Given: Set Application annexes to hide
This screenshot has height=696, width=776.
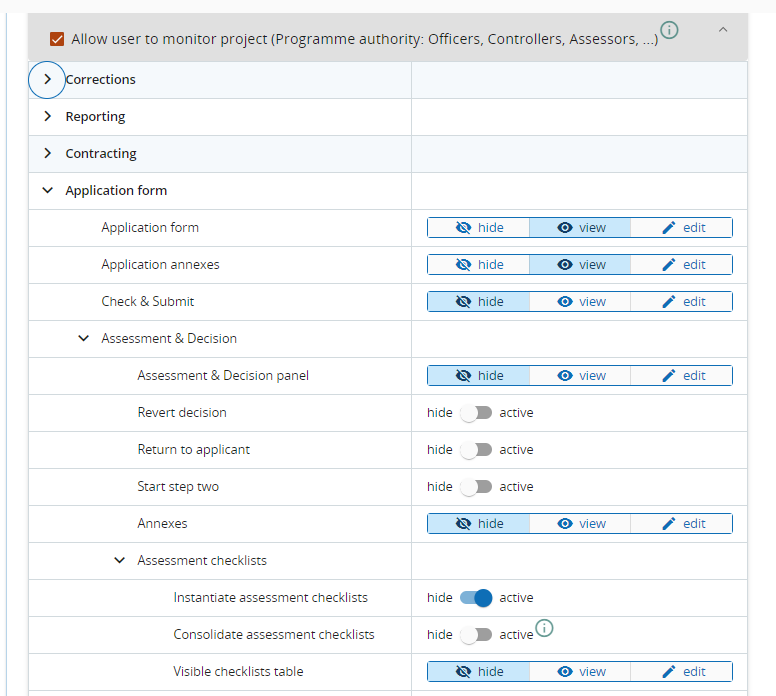Looking at the screenshot, I should point(479,265).
